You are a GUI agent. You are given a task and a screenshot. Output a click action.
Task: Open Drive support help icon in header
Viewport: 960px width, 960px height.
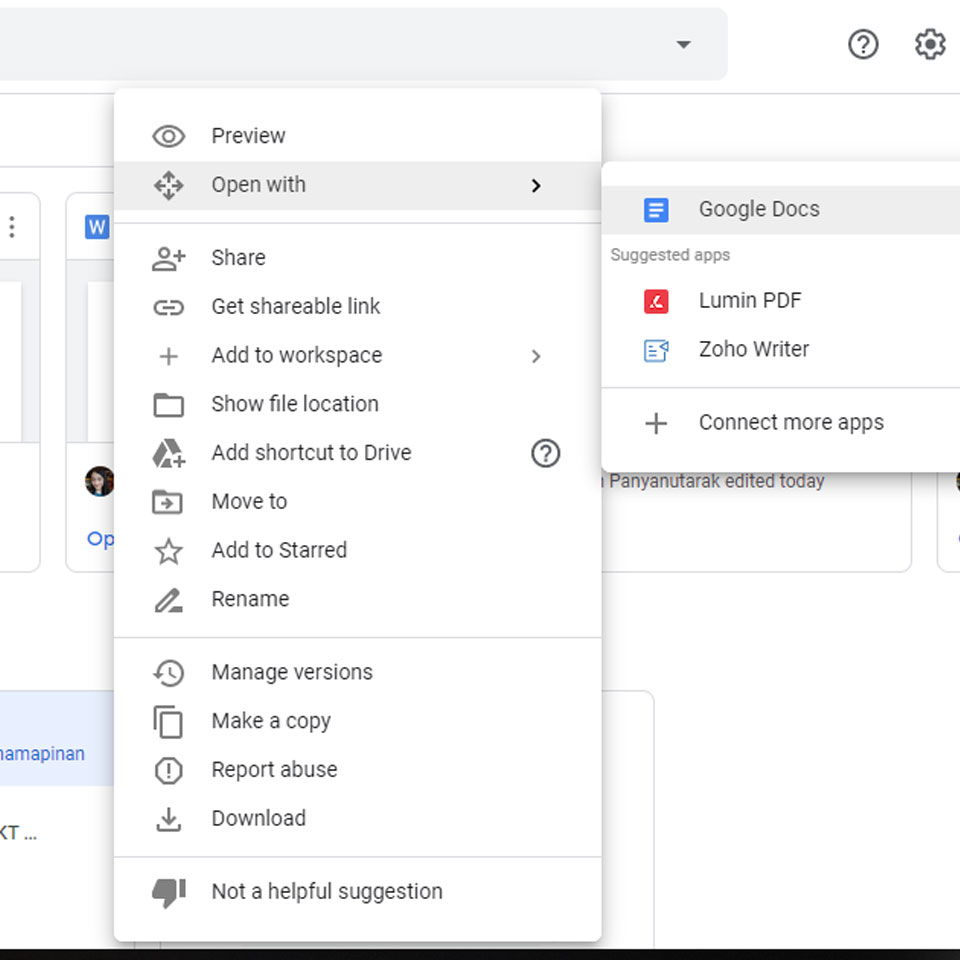click(x=863, y=44)
